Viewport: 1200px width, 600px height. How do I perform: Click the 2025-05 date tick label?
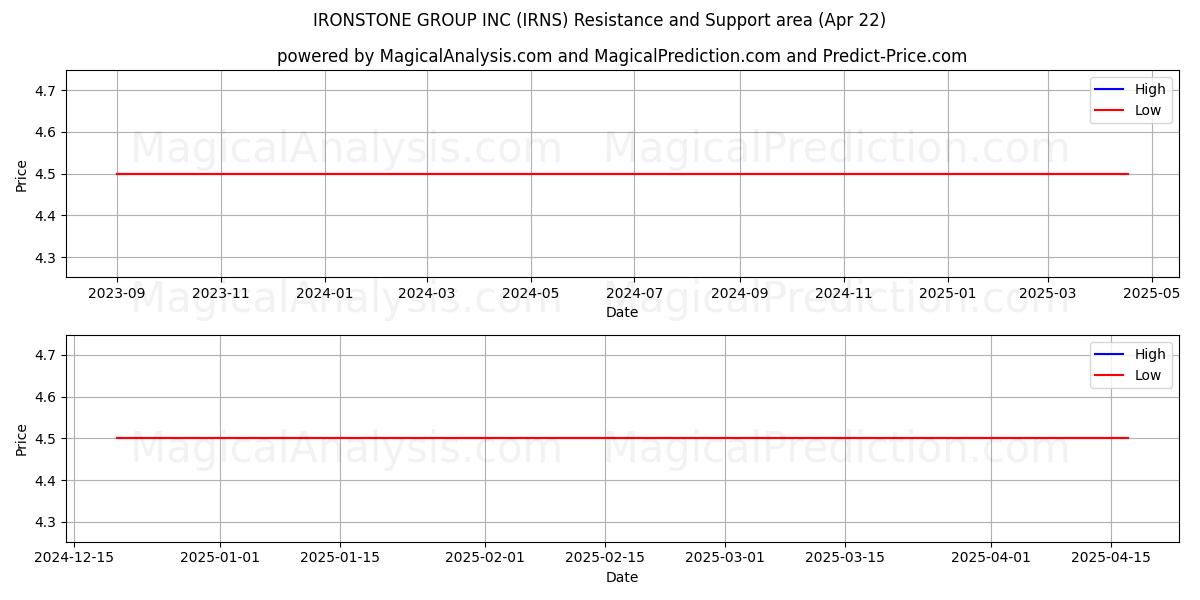pyautogui.click(x=1152, y=294)
